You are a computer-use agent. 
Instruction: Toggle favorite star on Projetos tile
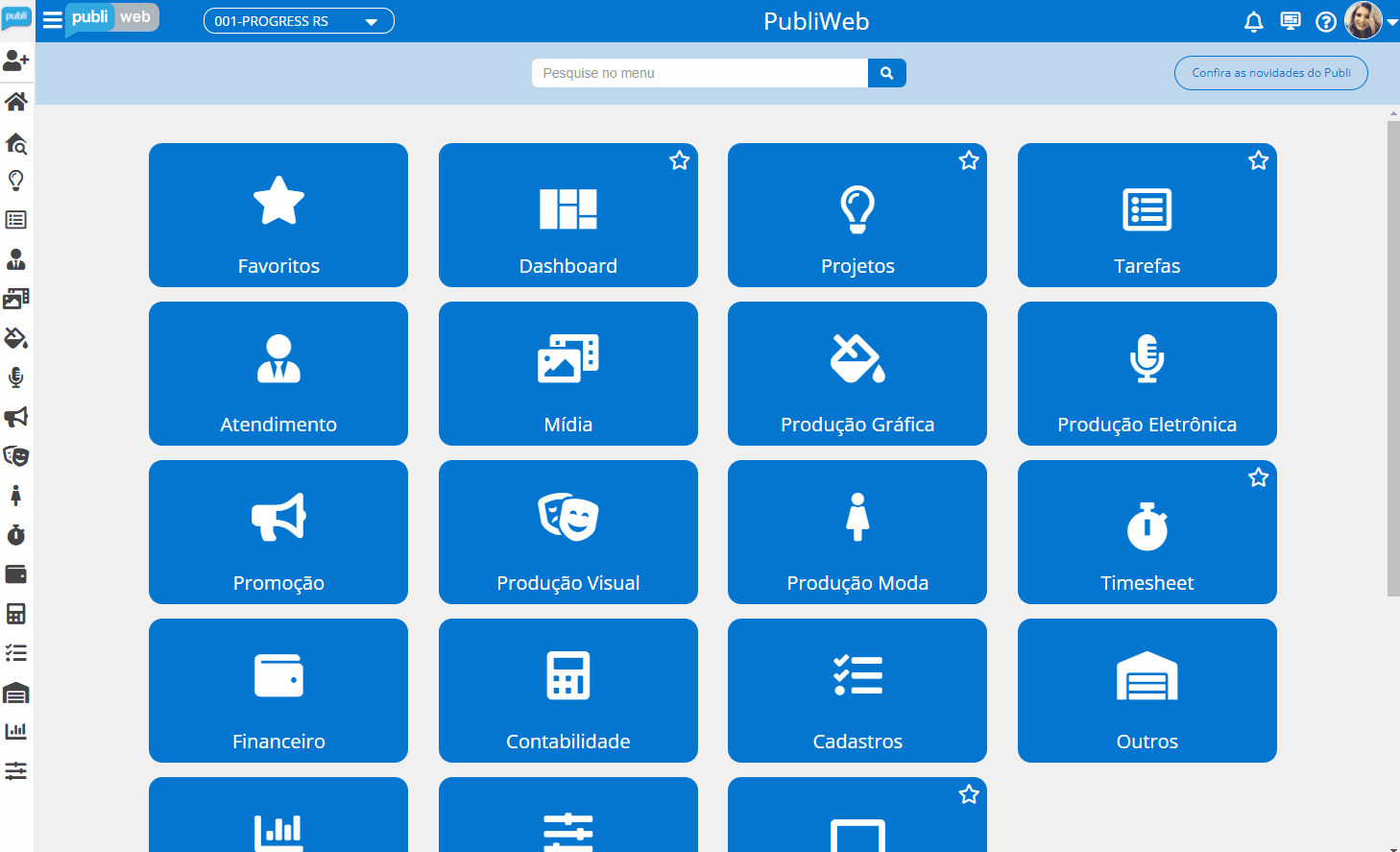[969, 160]
